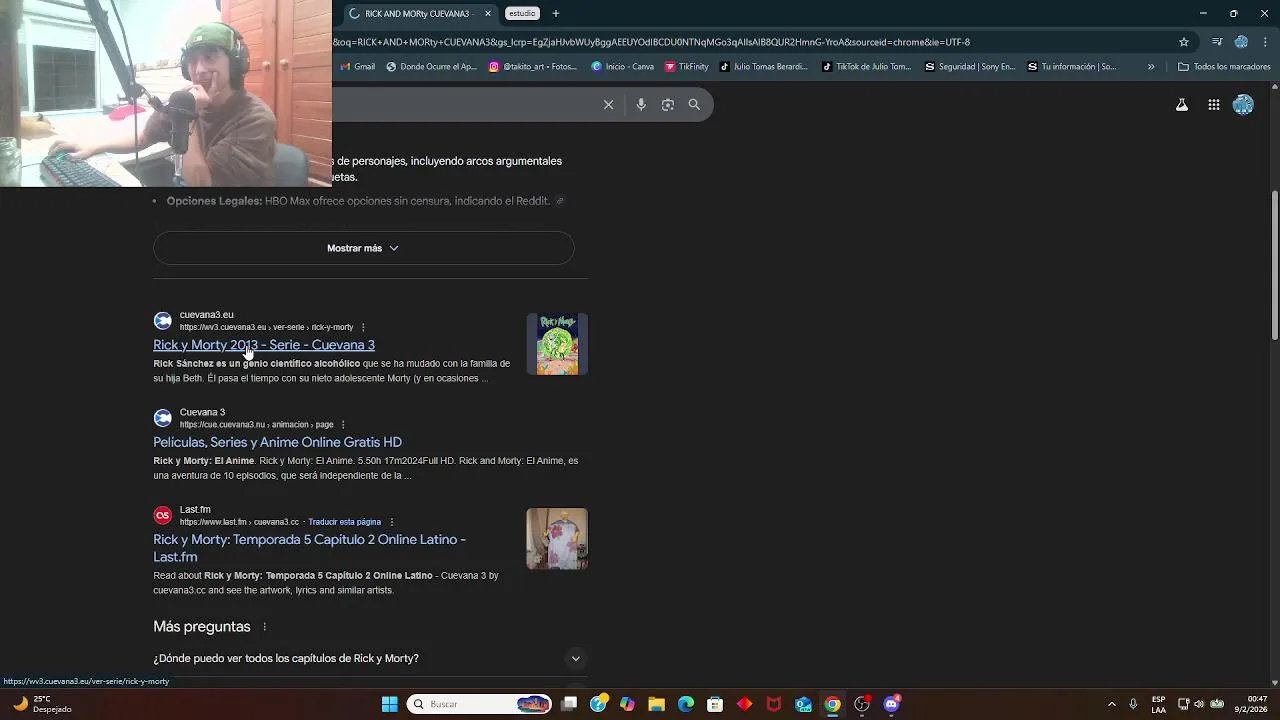Screen dimensions: 1280x720
Task: Click the address bar URL
Action: pos(652,42)
